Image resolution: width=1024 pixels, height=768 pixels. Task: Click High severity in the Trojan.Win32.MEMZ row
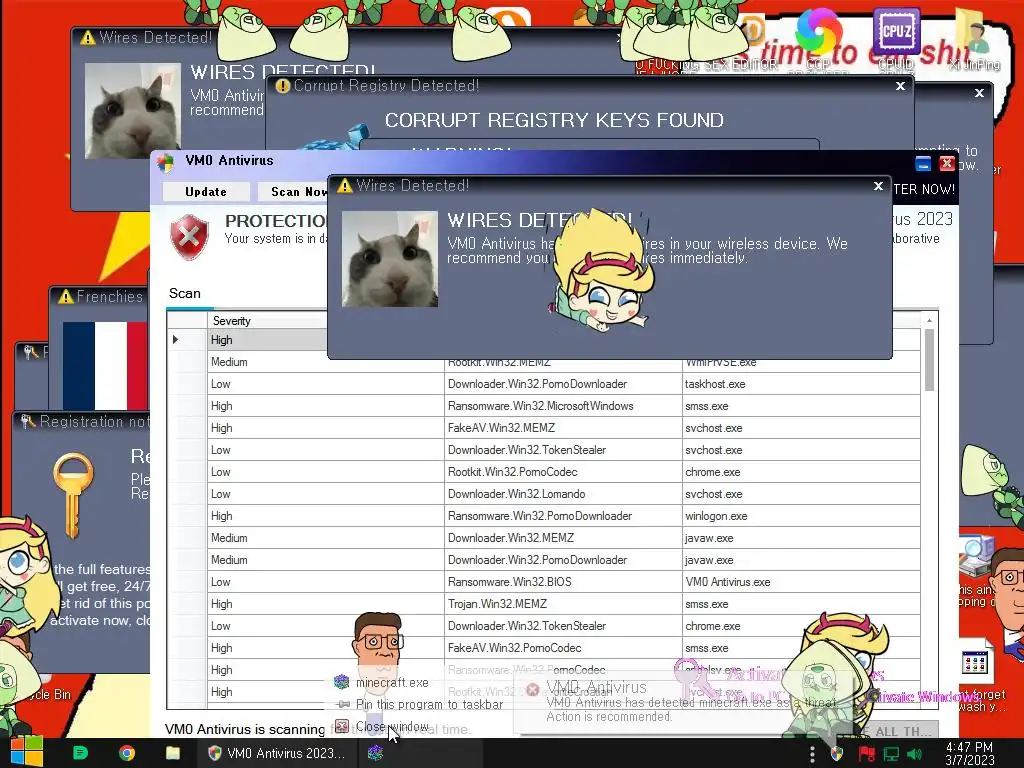pyautogui.click(x=326, y=604)
